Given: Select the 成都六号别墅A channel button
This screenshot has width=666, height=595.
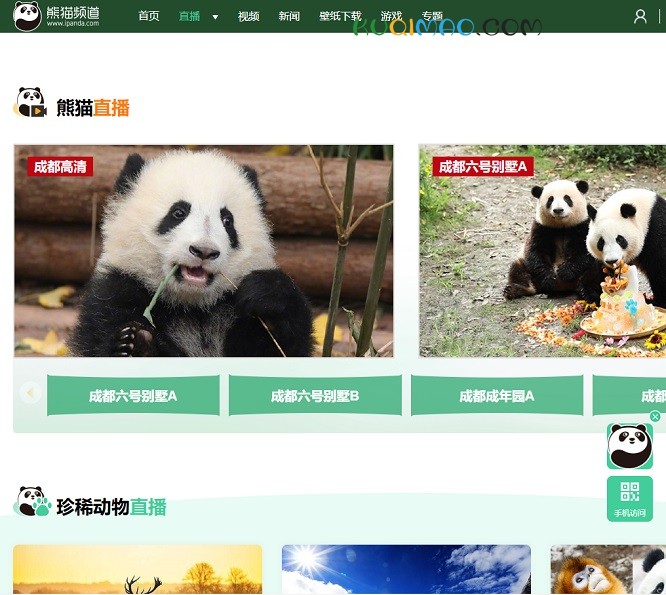Looking at the screenshot, I should pos(133,396).
